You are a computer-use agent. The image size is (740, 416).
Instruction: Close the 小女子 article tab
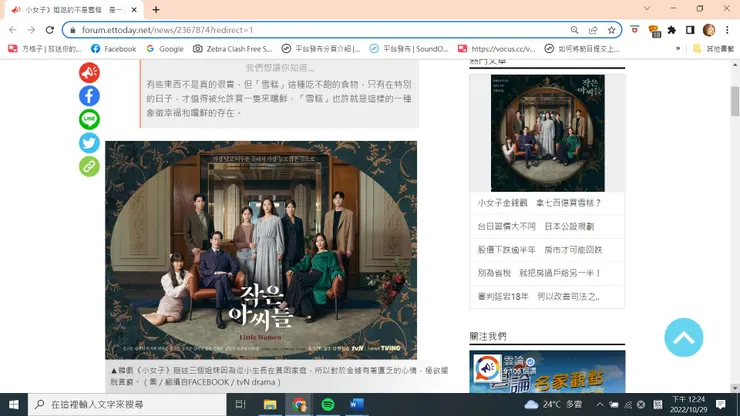[x=134, y=9]
